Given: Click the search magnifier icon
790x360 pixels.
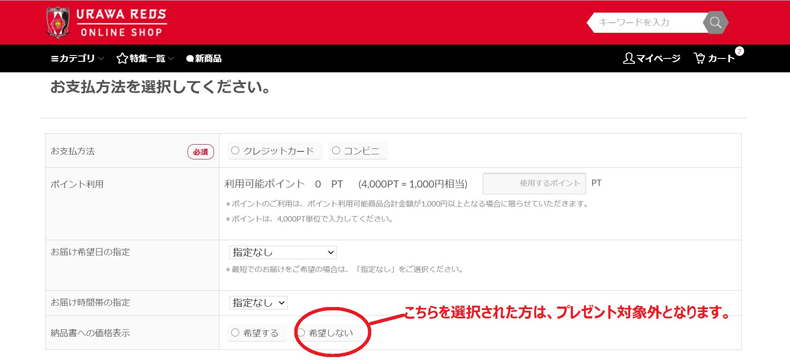Looking at the screenshot, I should 715,23.
